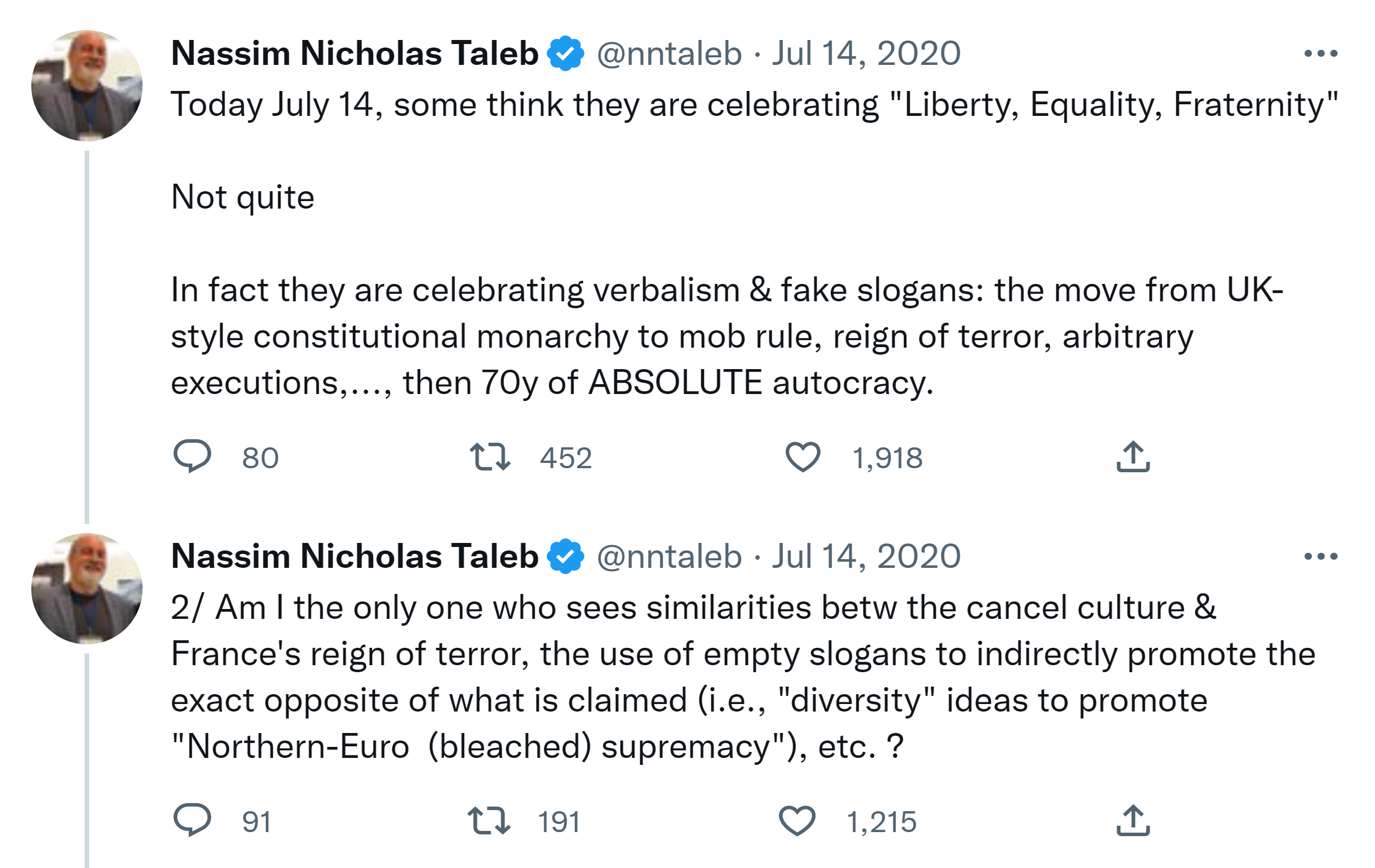Reply to the first tweet
Viewport: 1375px width, 868px height.
tap(192, 457)
